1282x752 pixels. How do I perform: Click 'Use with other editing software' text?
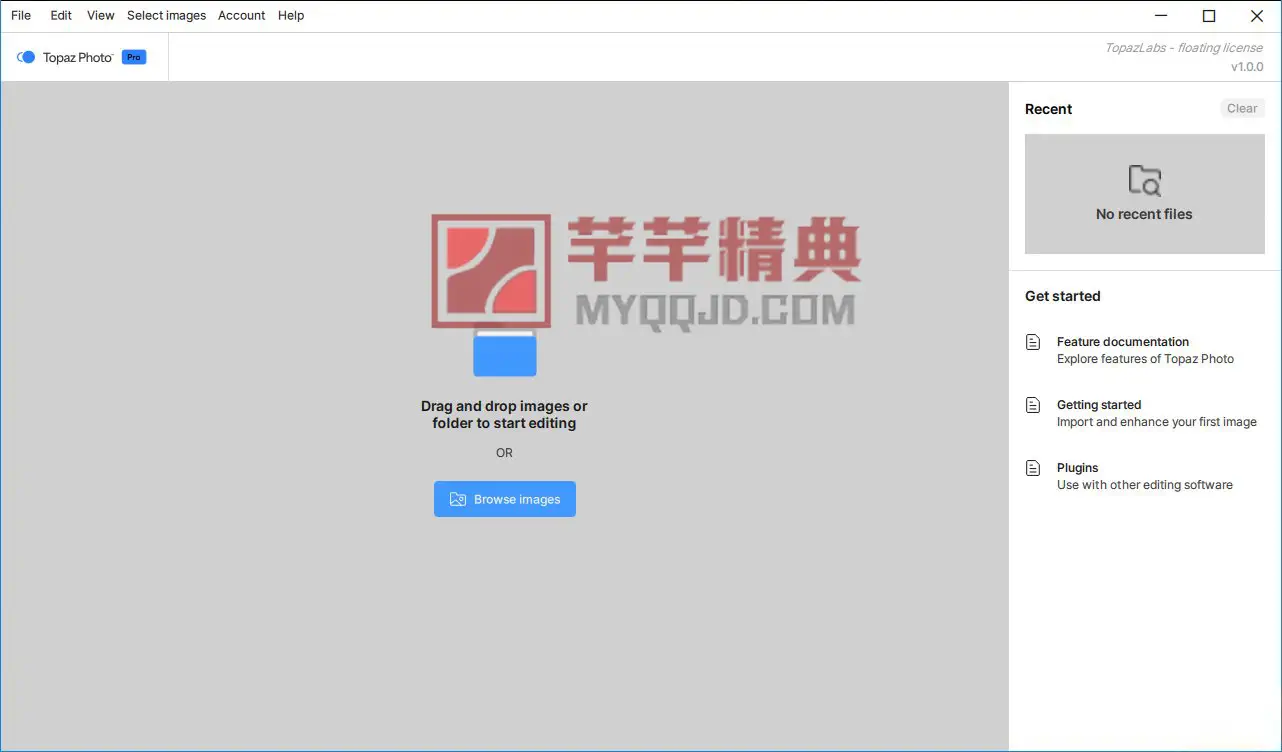click(x=1145, y=485)
